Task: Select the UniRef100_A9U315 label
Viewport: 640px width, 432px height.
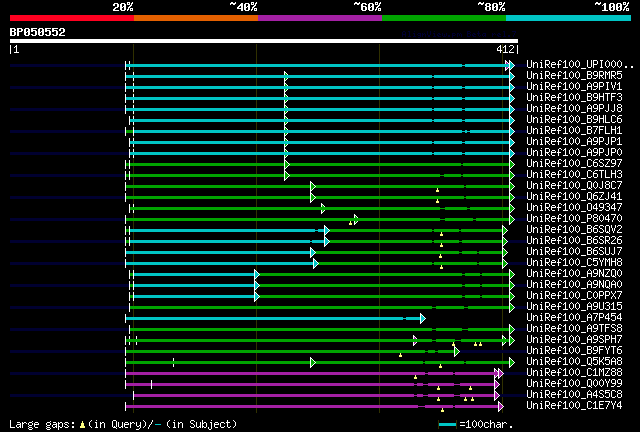Action: pos(574,307)
